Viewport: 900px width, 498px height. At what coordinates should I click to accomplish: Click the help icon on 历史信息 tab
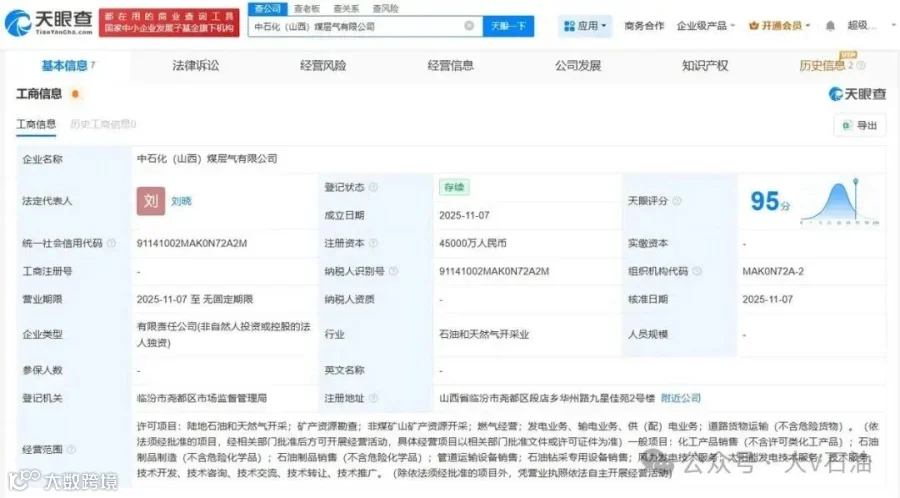tap(861, 66)
